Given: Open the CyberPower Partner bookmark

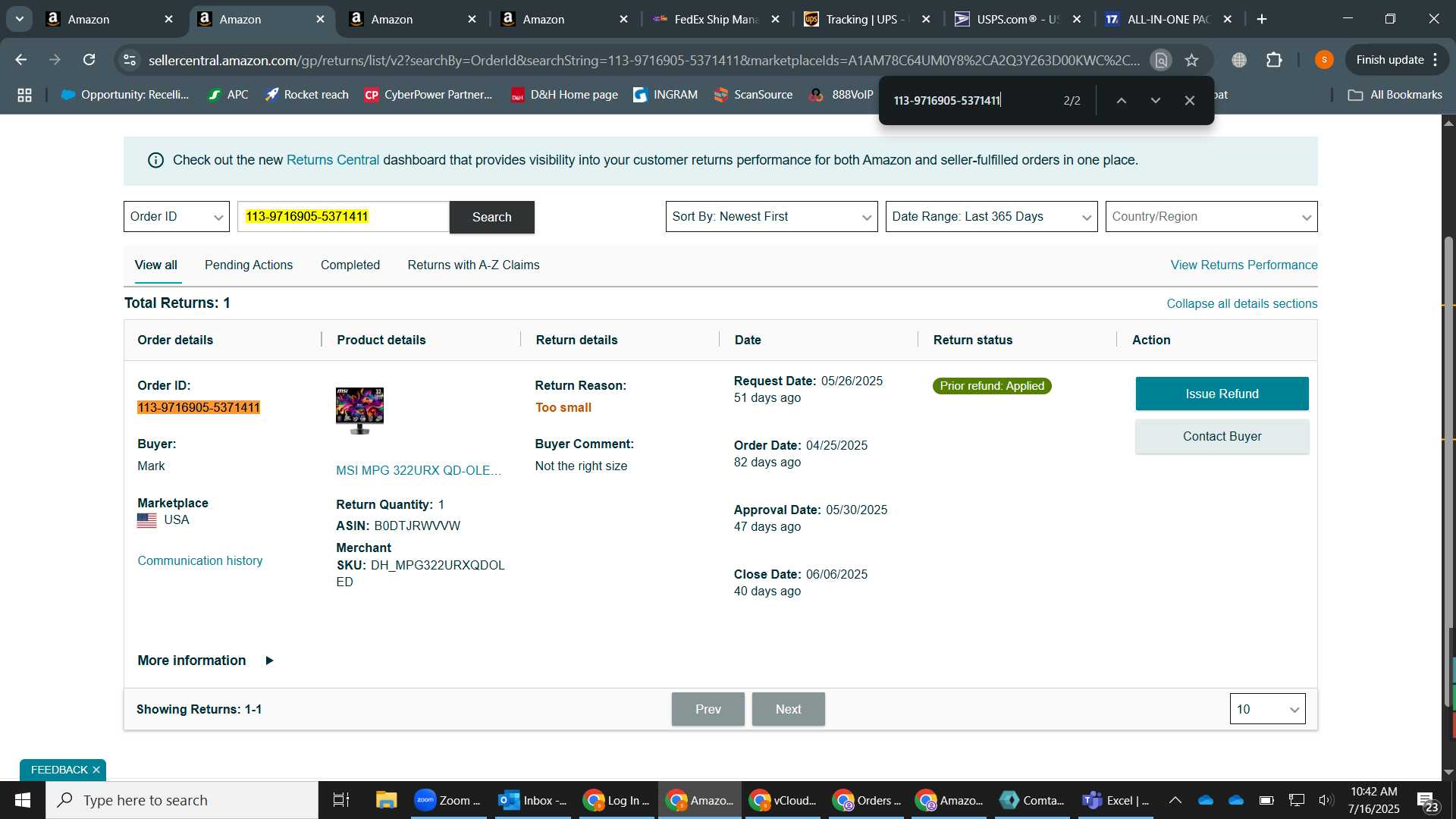Looking at the screenshot, I should (x=428, y=95).
